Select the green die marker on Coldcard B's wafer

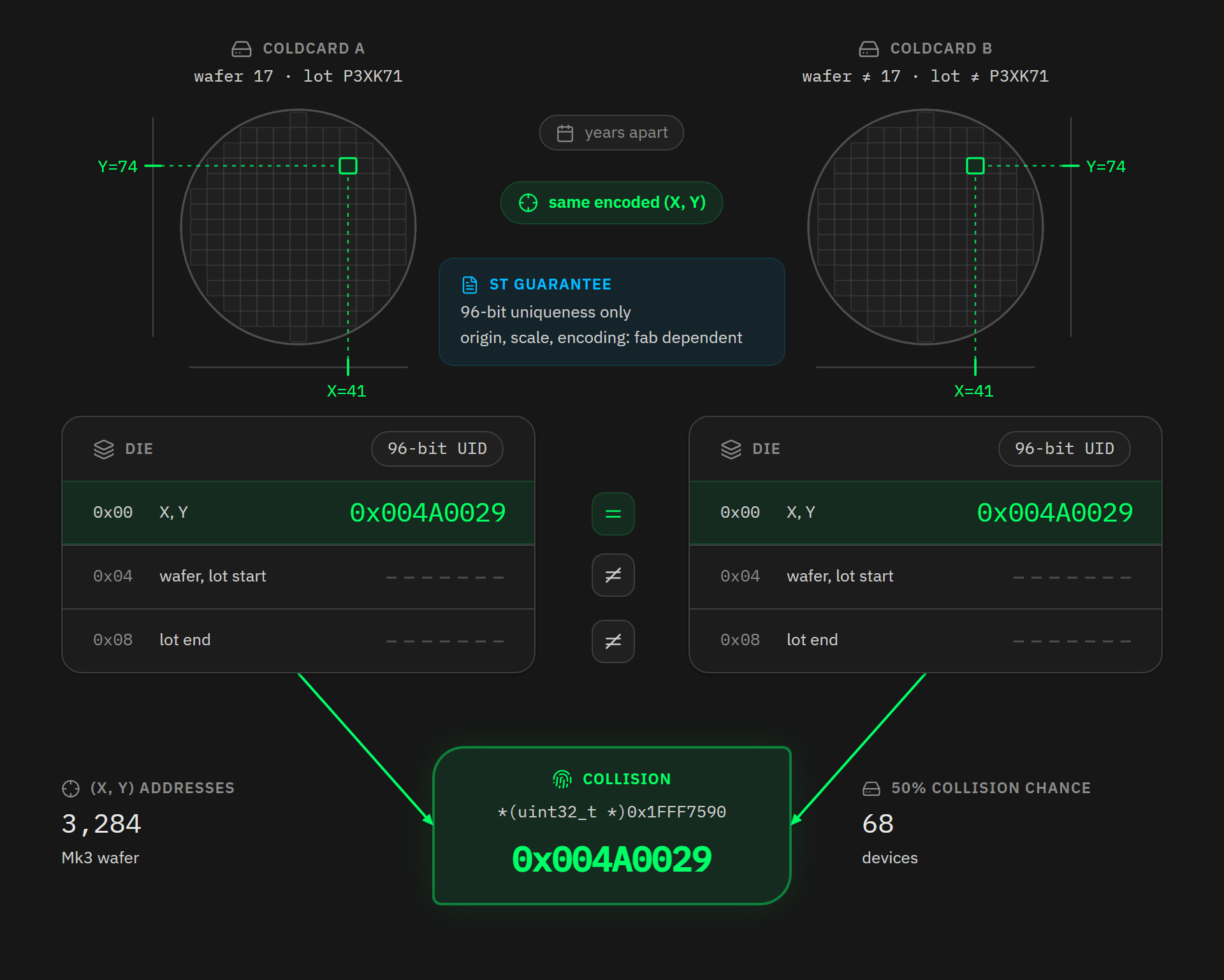[975, 166]
